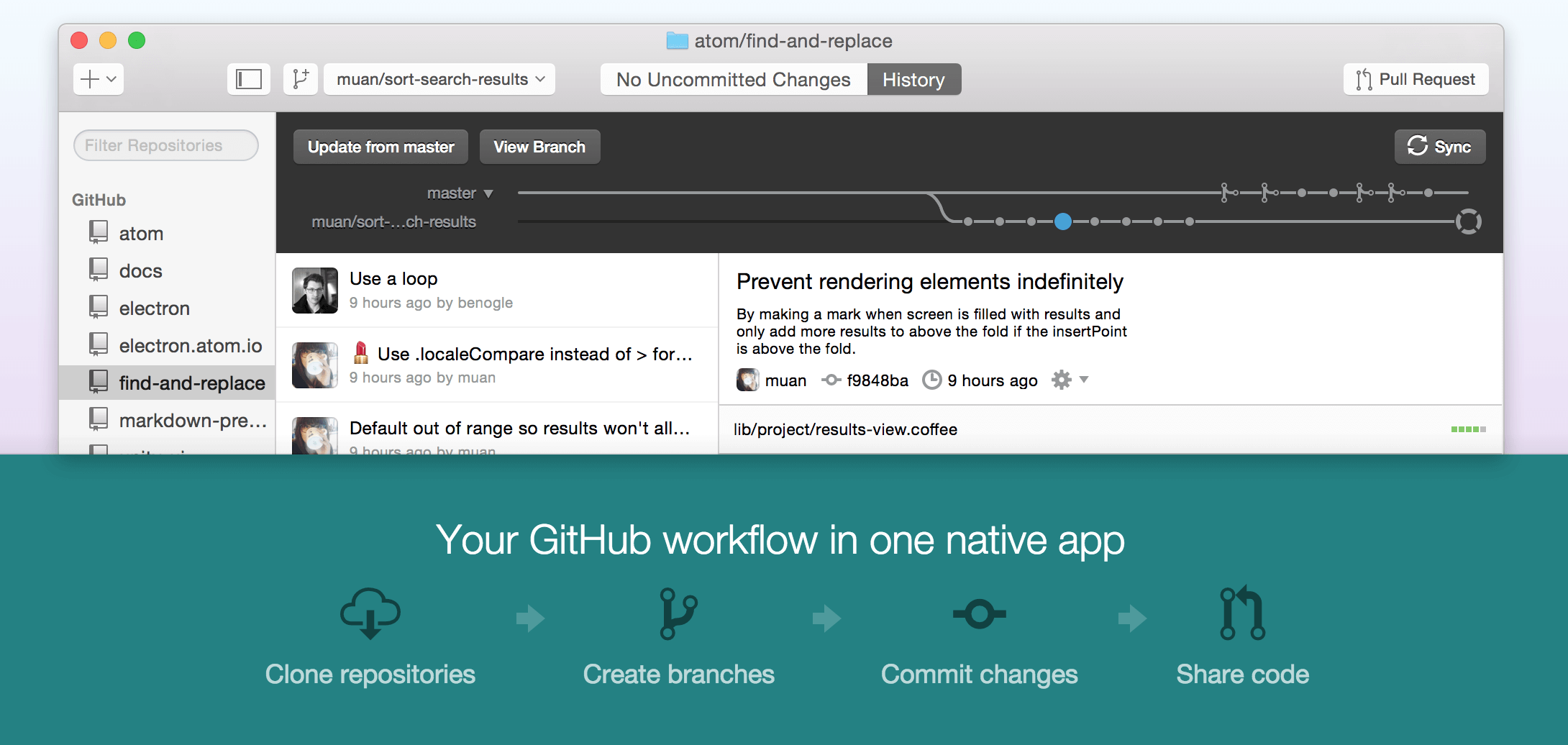The image size is (1568, 745).
Task: Select the highlighted blue commit dot
Action: point(1063,221)
